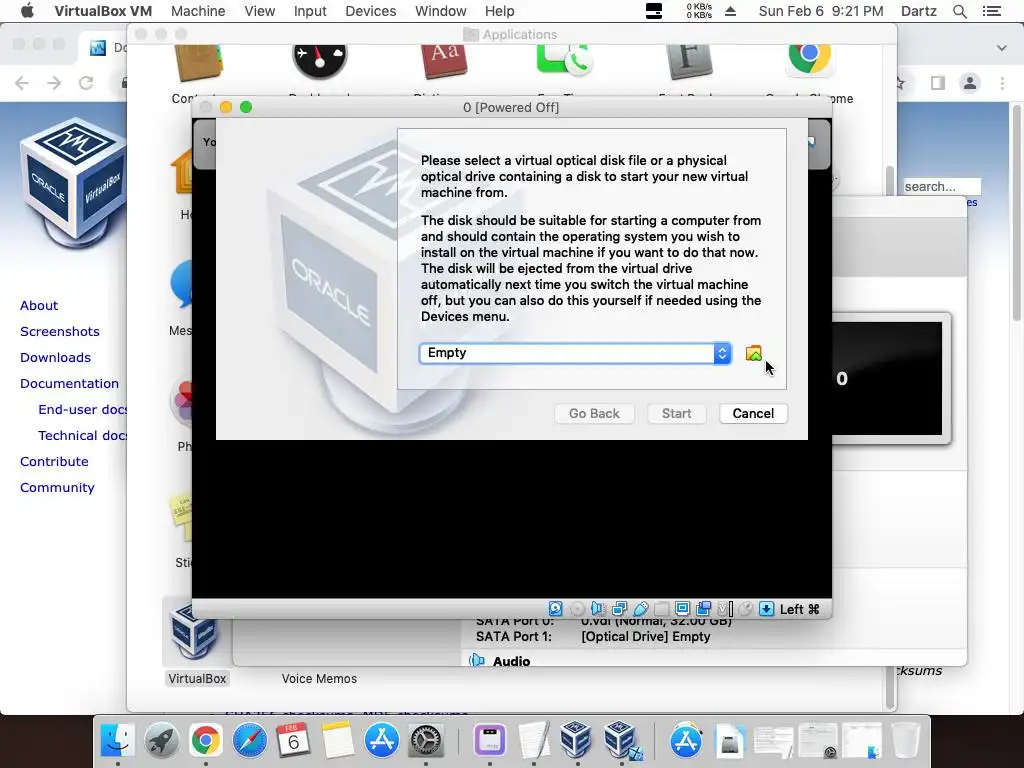The height and width of the screenshot is (768, 1024).
Task: Open the Contribute link
Action: 54,462
